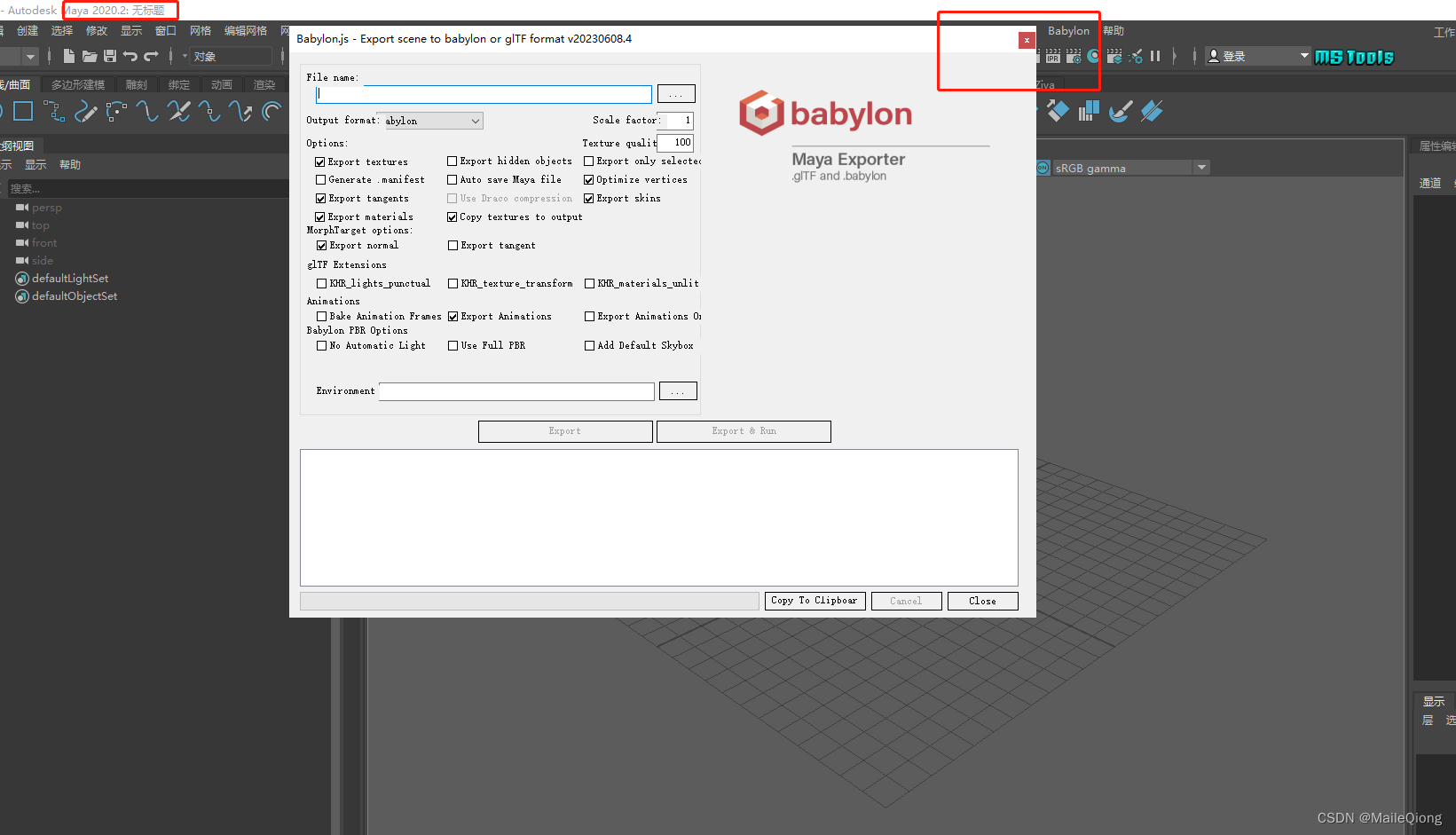
Task: Click the Close button in exporter dialog
Action: click(982, 601)
